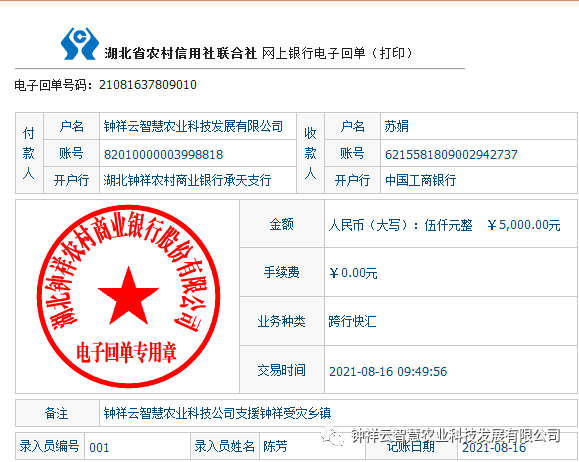Click the blue credit union logo icon
The image size is (579, 462).
80,44
